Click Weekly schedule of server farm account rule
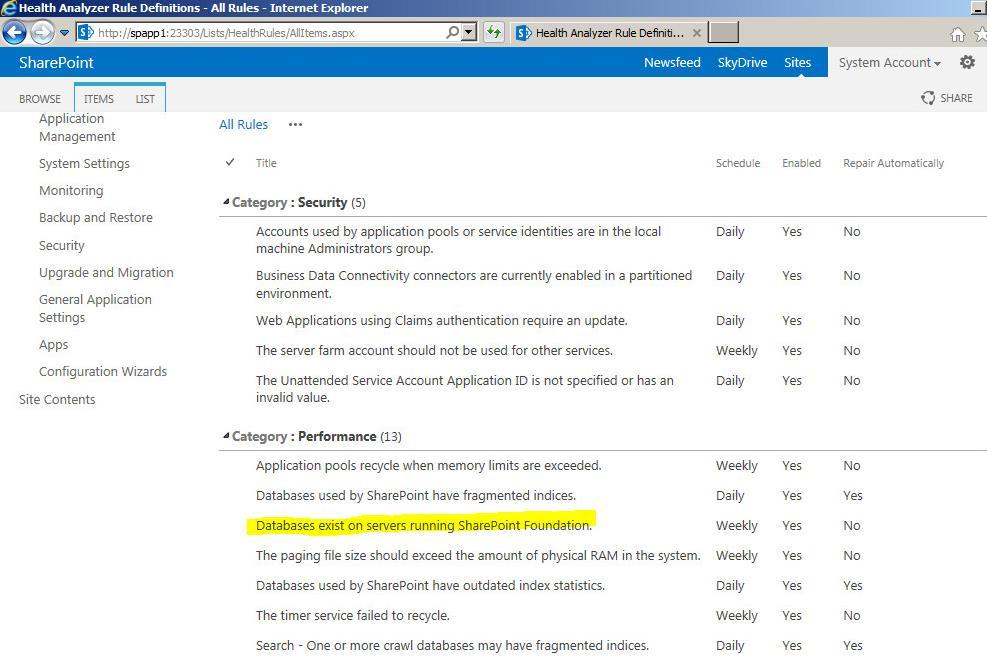 (x=736, y=351)
